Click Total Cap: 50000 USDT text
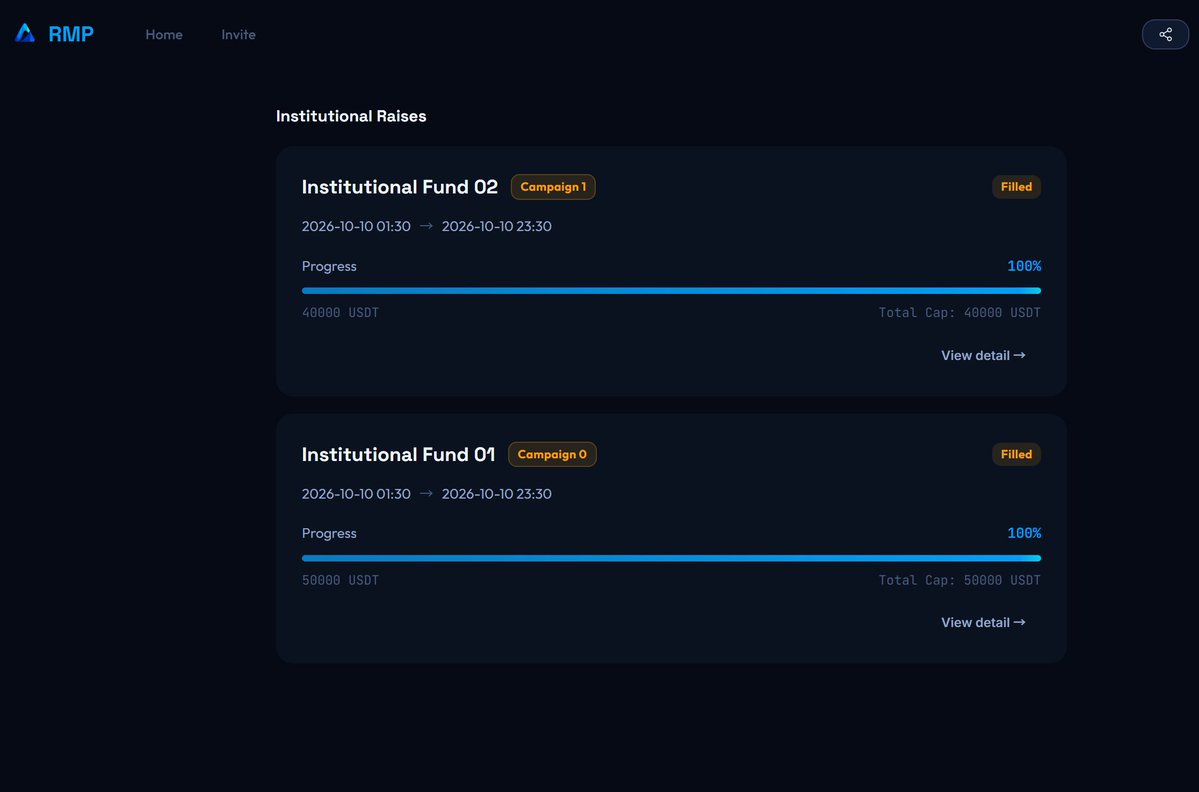The width and height of the screenshot is (1199, 792). tap(960, 580)
